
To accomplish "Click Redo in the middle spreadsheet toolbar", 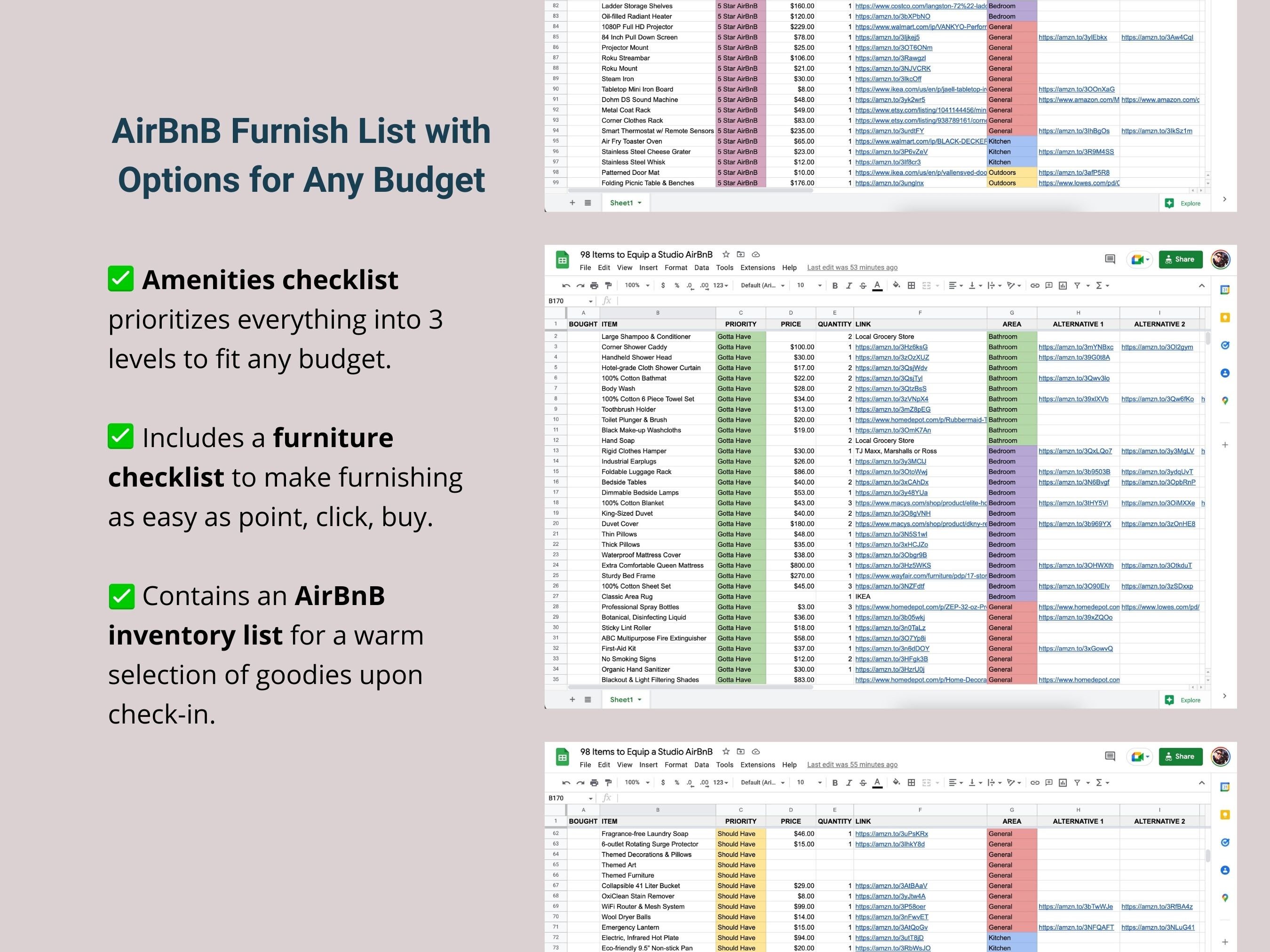I will (x=580, y=285).
